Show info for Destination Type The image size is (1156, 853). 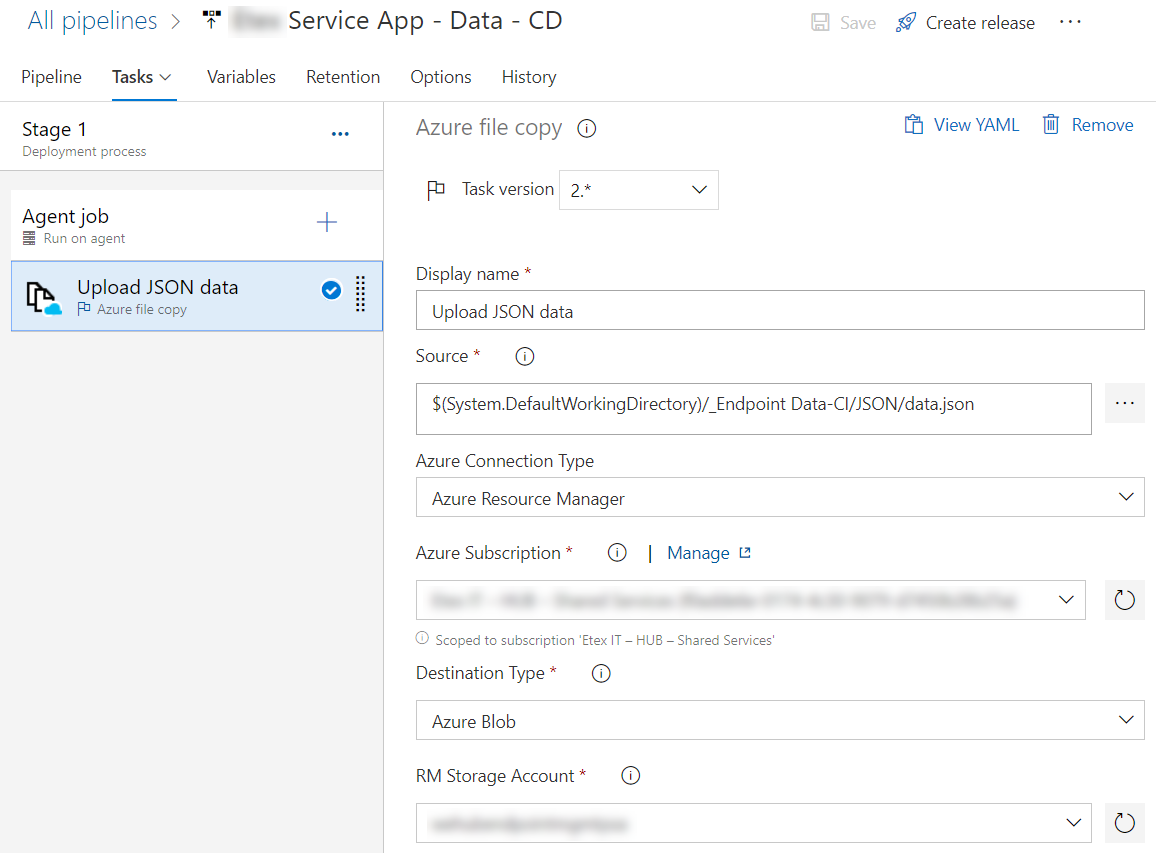coord(601,674)
